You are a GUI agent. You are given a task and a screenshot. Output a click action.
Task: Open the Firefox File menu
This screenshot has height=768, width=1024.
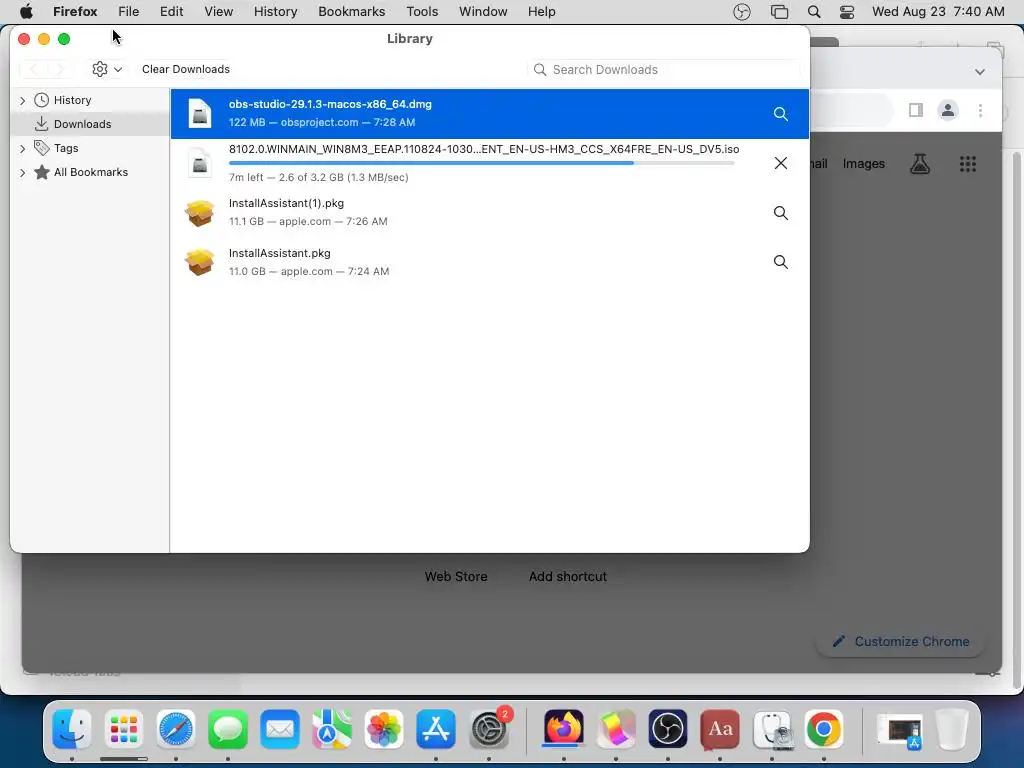point(128,12)
